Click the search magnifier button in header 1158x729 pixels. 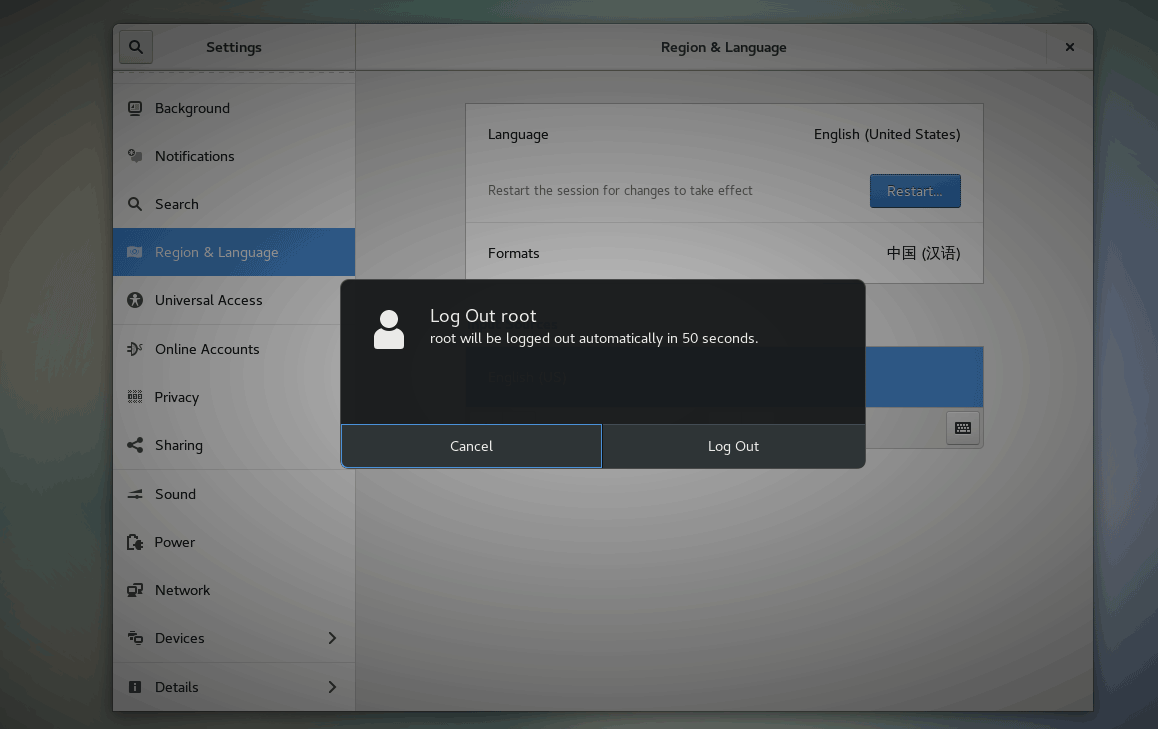[x=136, y=47]
